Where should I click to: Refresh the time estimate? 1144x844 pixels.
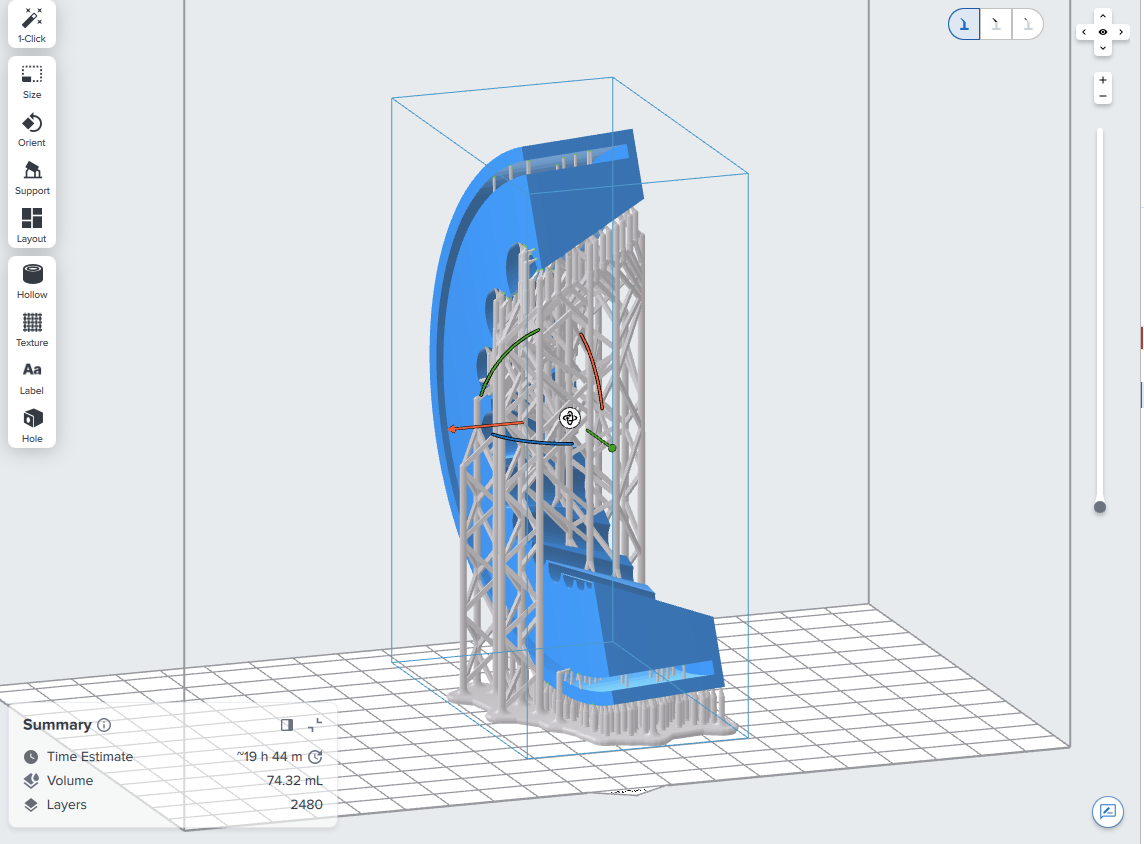coord(315,756)
